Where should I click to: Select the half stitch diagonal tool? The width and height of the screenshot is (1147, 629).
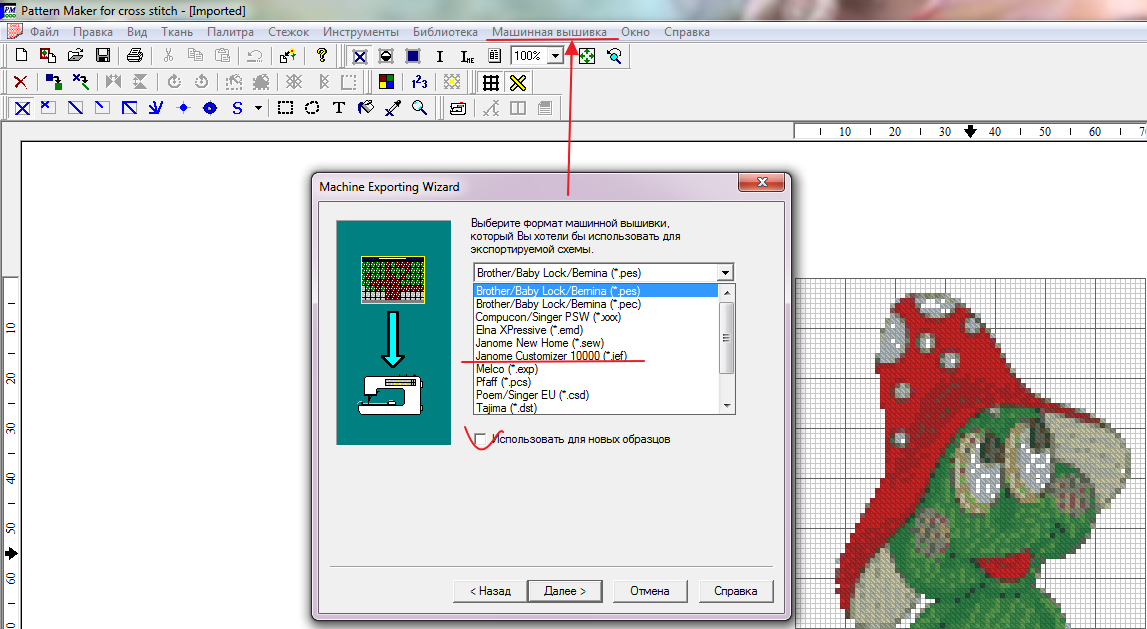click(75, 108)
